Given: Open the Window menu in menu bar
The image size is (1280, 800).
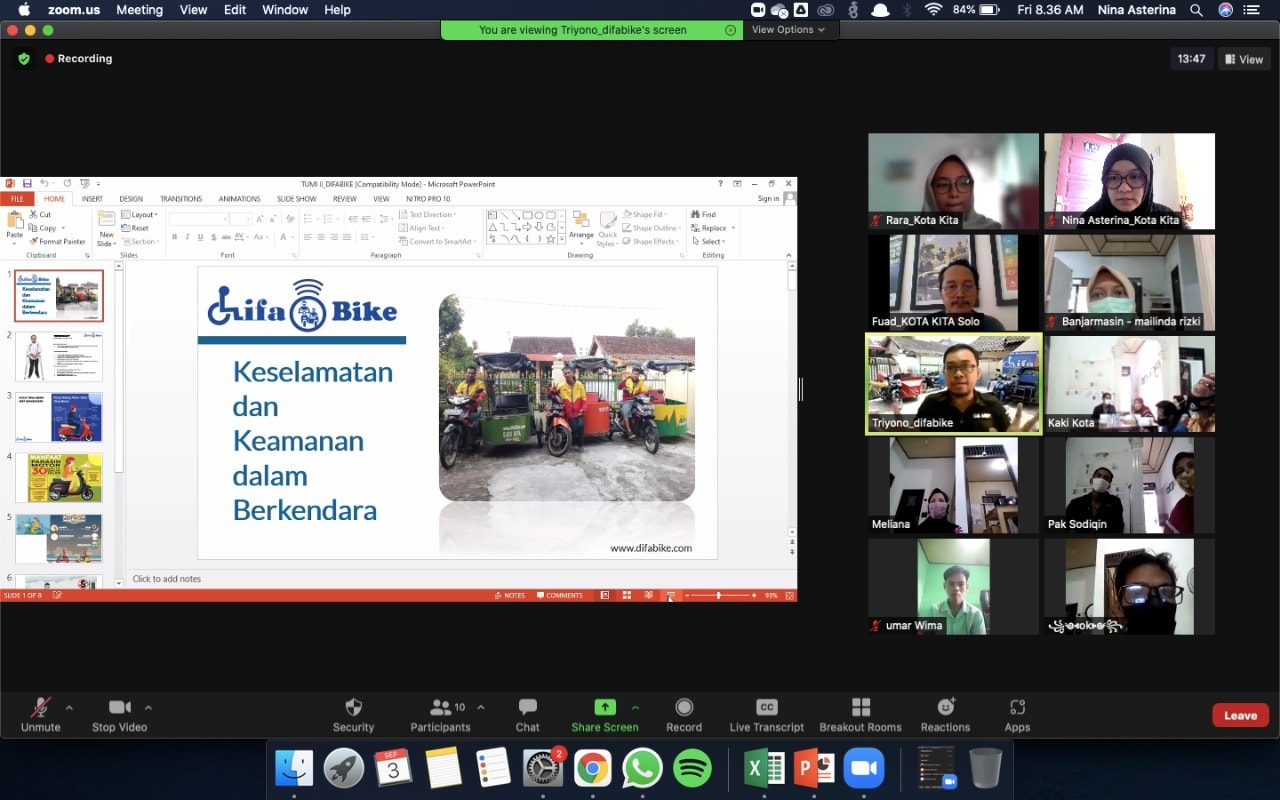Looking at the screenshot, I should [x=285, y=10].
